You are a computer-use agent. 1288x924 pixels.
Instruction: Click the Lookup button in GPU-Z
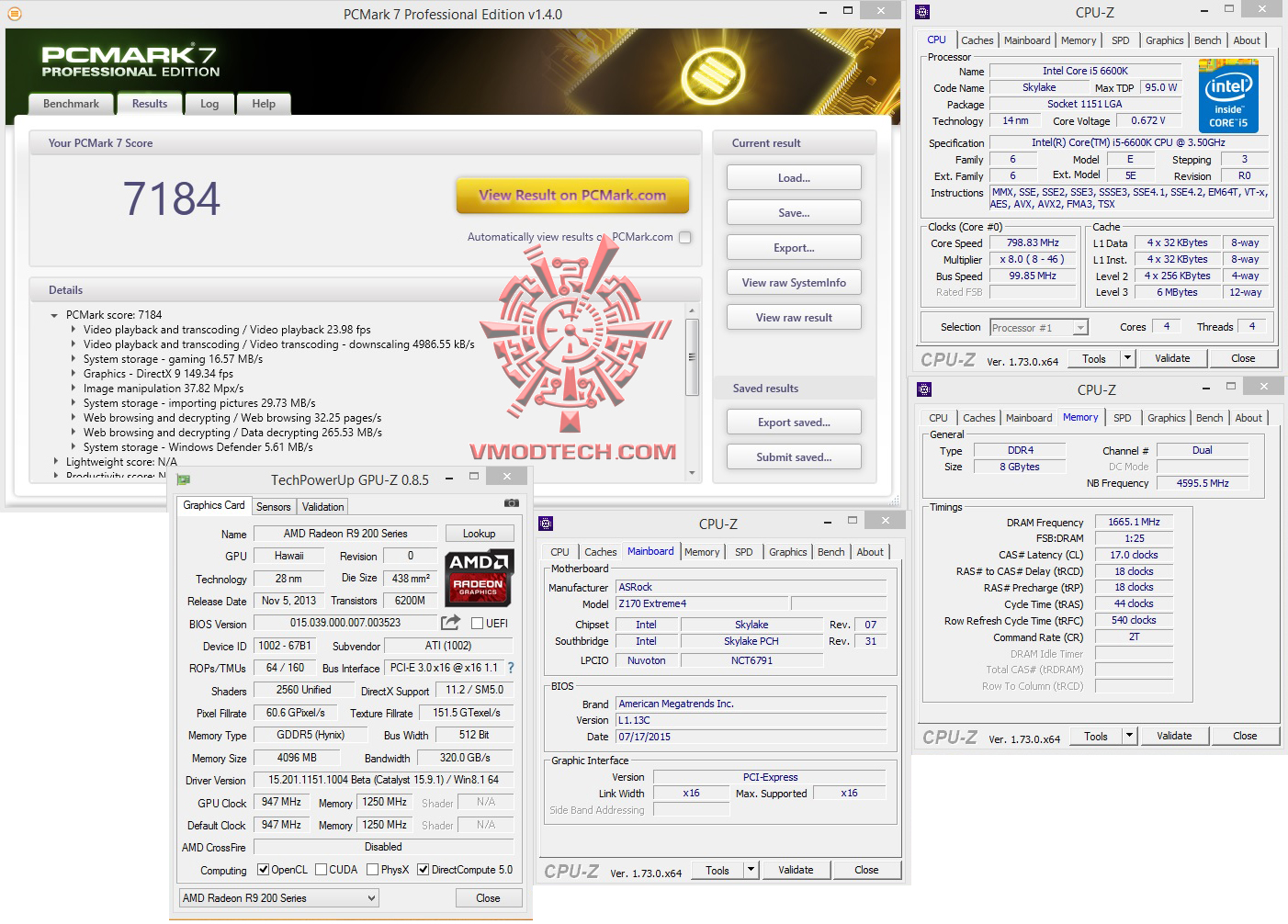coord(479,534)
